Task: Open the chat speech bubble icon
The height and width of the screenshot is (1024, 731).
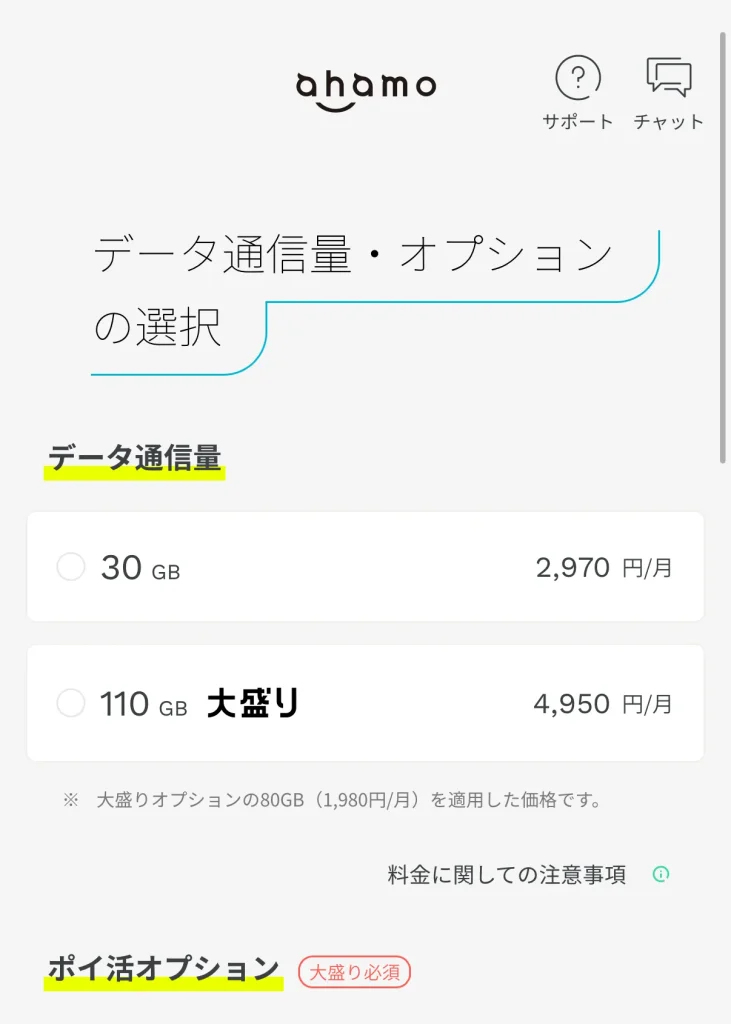Action: point(668,77)
